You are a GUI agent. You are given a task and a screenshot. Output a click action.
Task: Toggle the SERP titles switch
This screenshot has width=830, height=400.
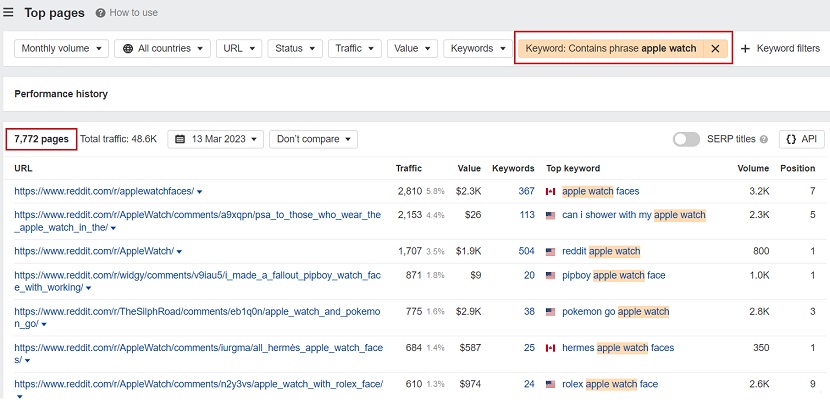point(686,139)
